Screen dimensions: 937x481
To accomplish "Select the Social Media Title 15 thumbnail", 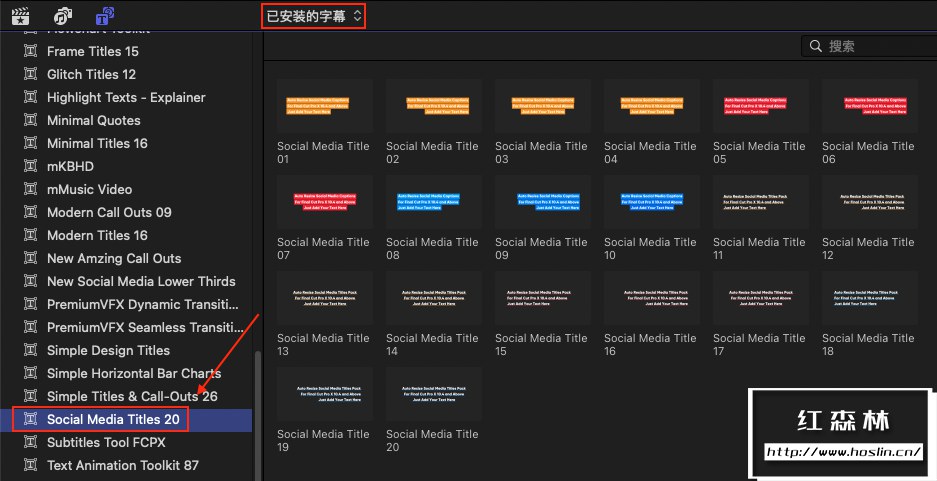I will pos(543,298).
